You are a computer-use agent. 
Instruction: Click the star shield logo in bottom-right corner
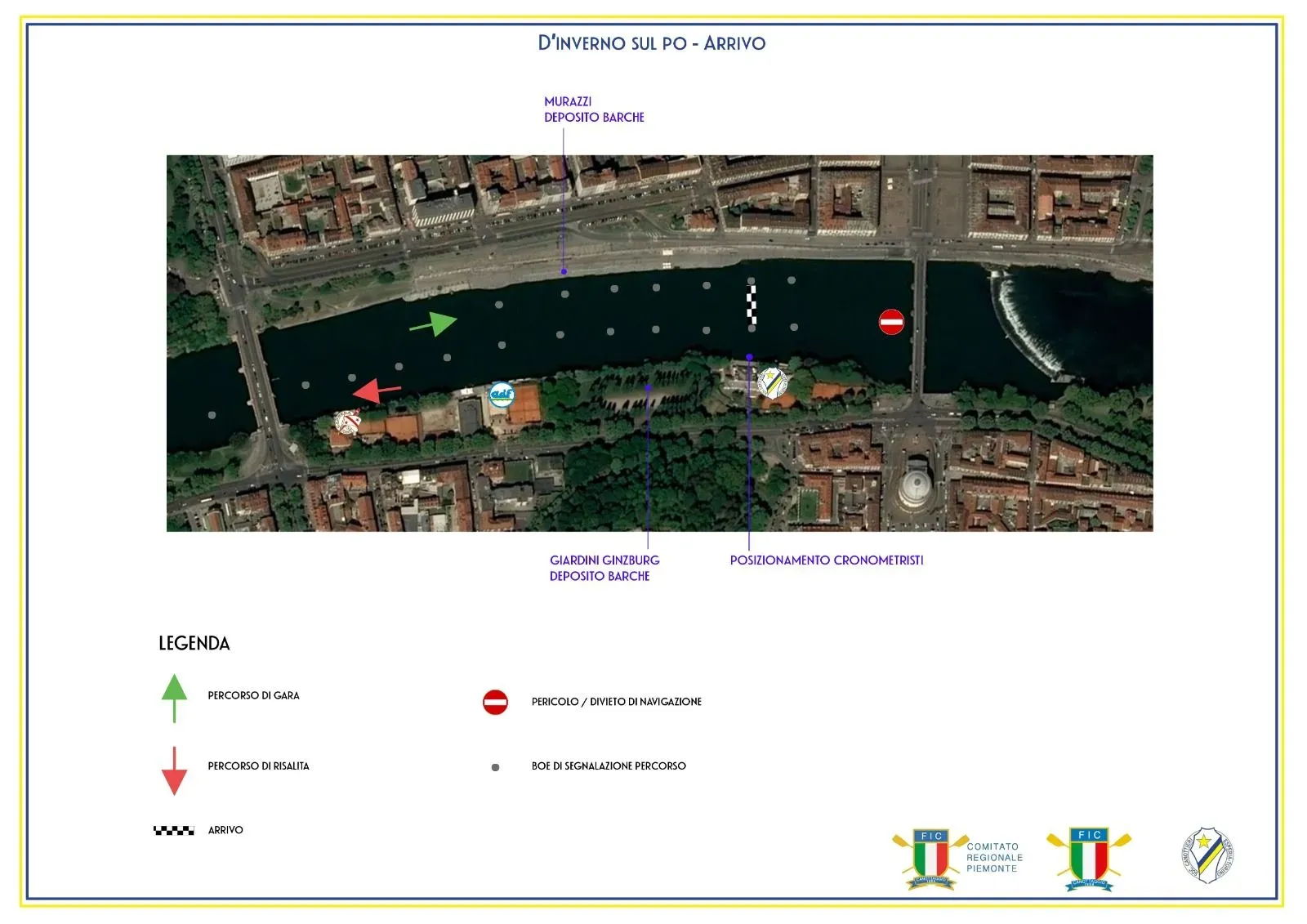[1208, 855]
